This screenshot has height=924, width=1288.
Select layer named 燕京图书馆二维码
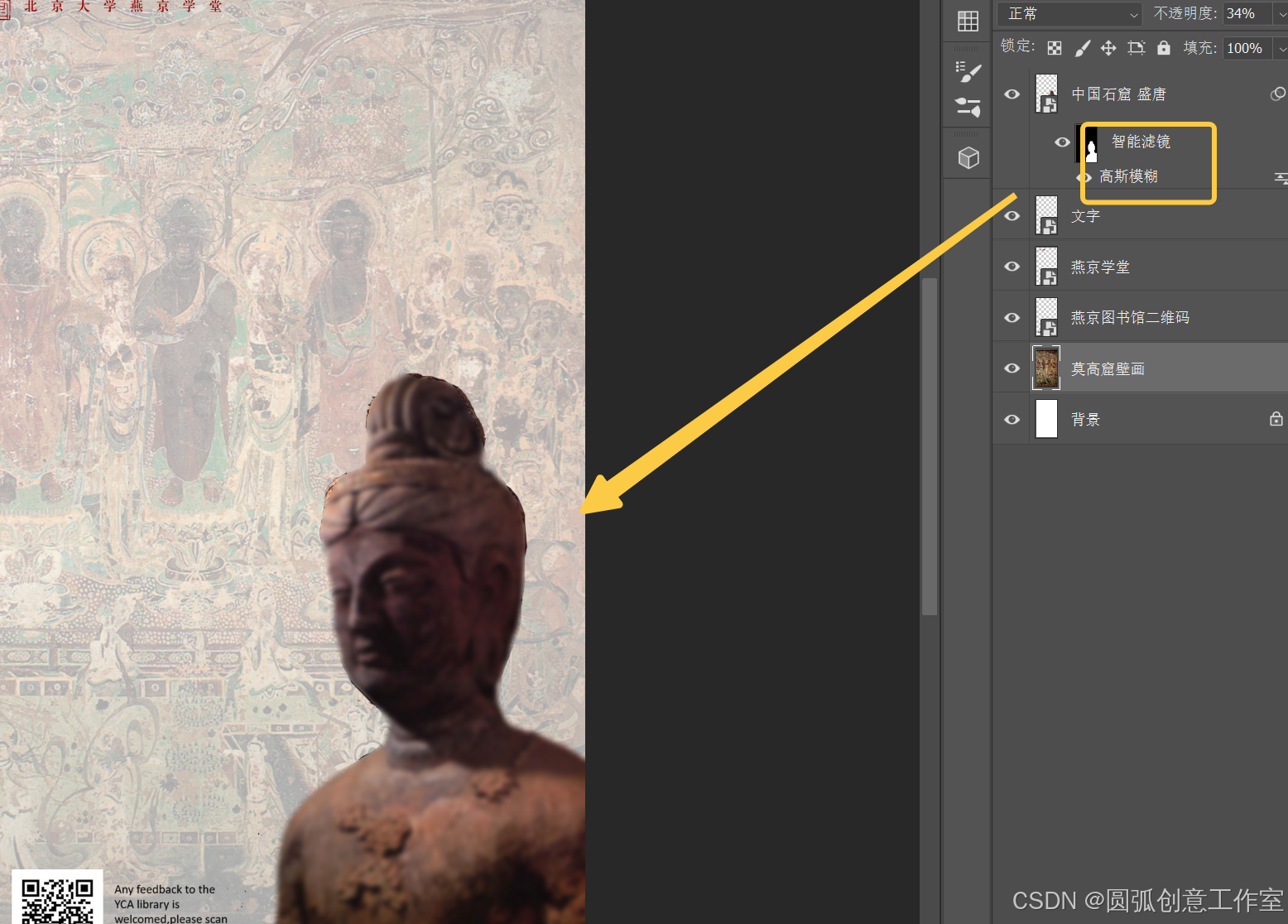click(x=1130, y=318)
